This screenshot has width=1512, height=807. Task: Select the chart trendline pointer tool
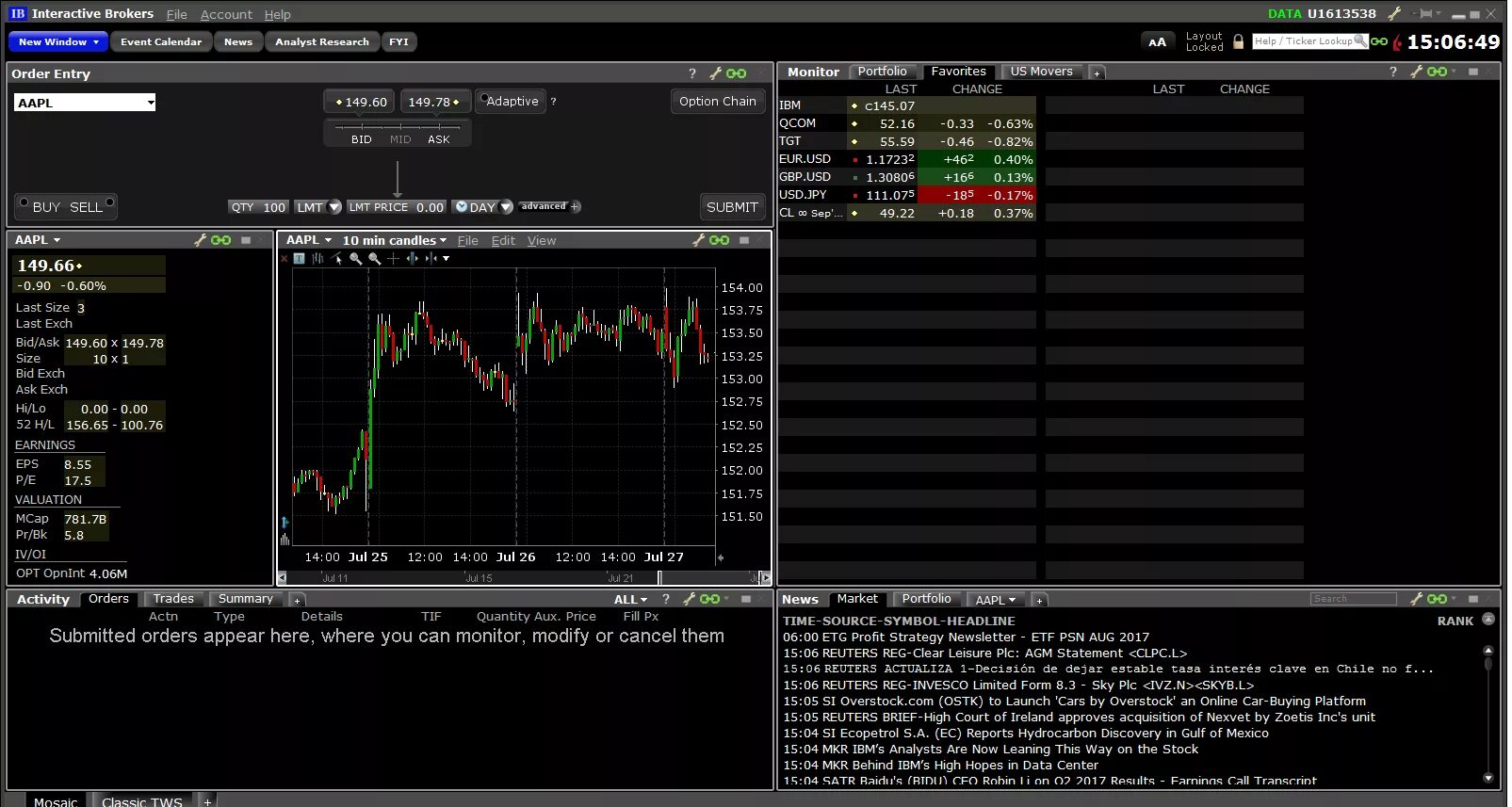pos(336,258)
